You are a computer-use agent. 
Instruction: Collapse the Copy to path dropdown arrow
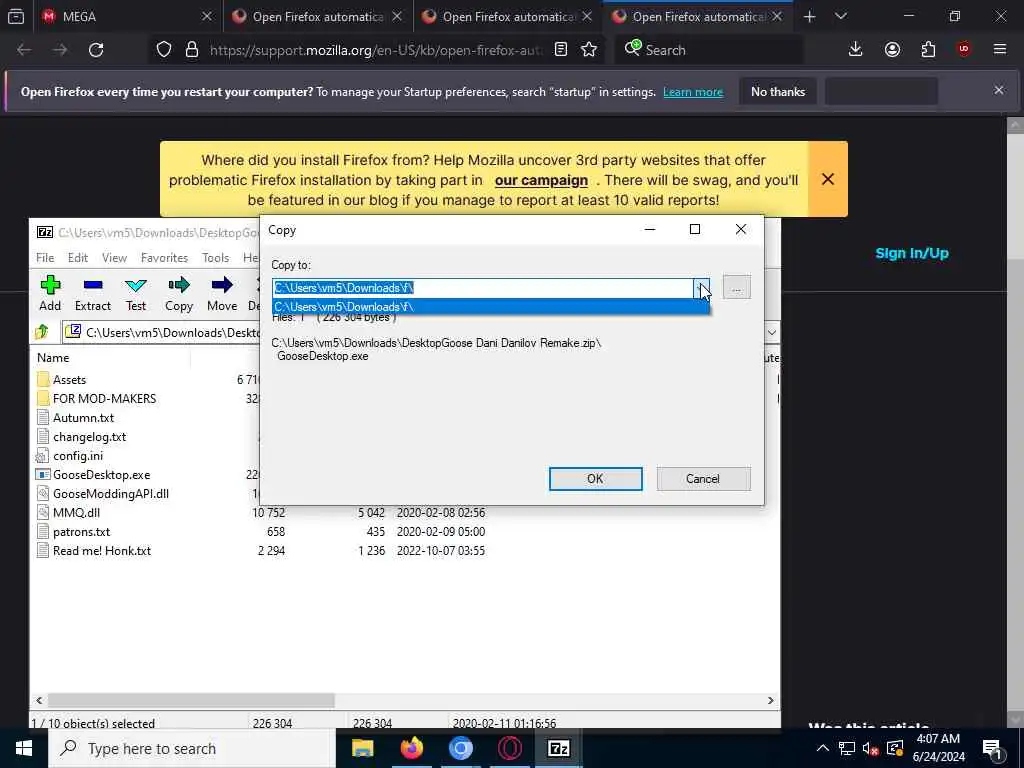[x=701, y=287]
